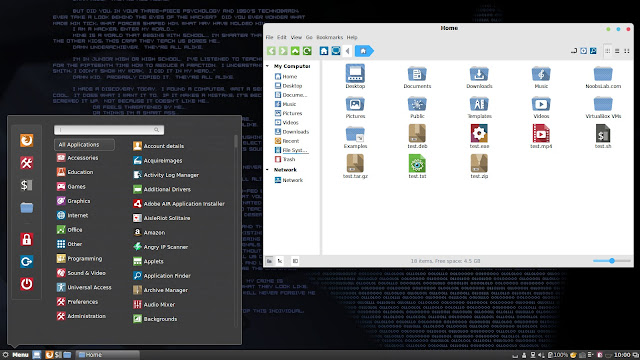Select Music in the sidebar

pyautogui.click(x=286, y=104)
